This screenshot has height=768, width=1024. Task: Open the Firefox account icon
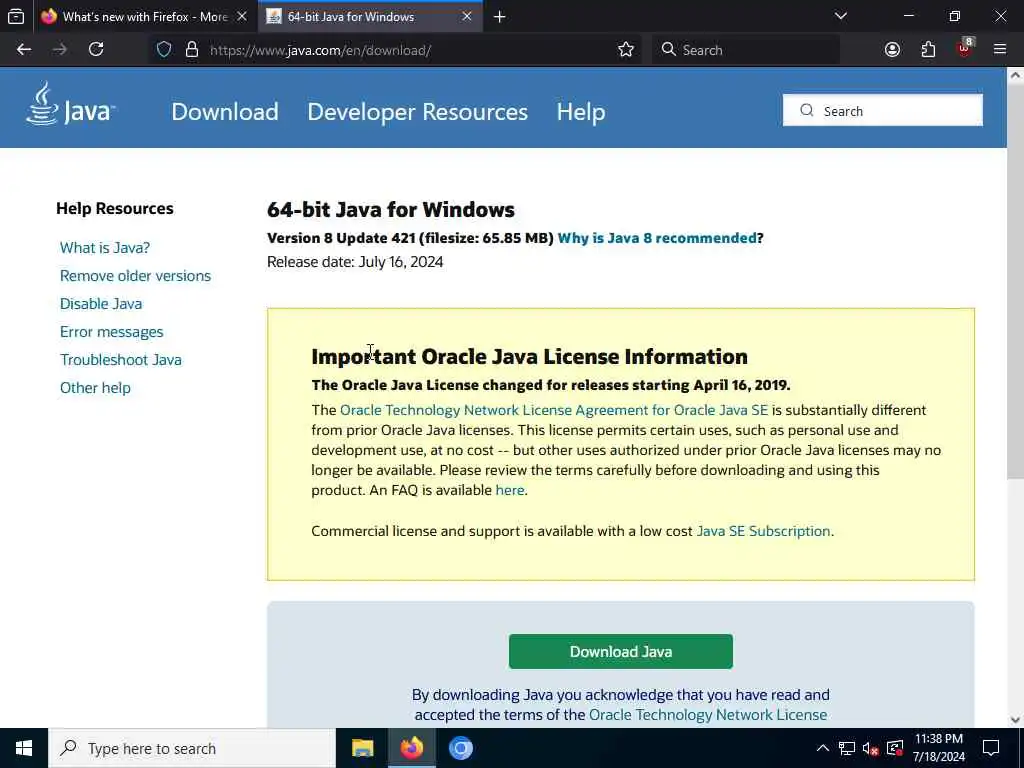tap(892, 50)
